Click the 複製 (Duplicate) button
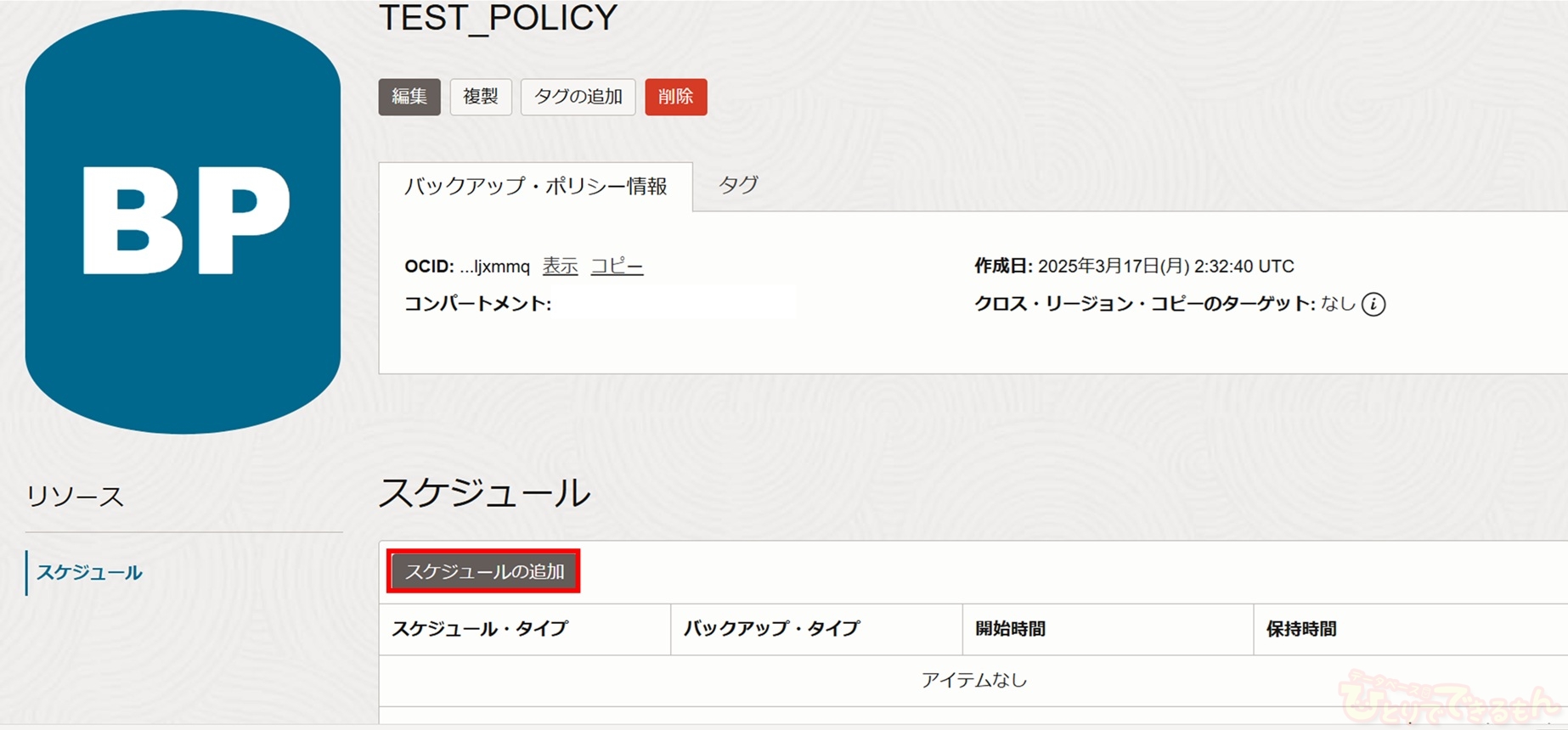The width and height of the screenshot is (1568, 730). tap(481, 97)
